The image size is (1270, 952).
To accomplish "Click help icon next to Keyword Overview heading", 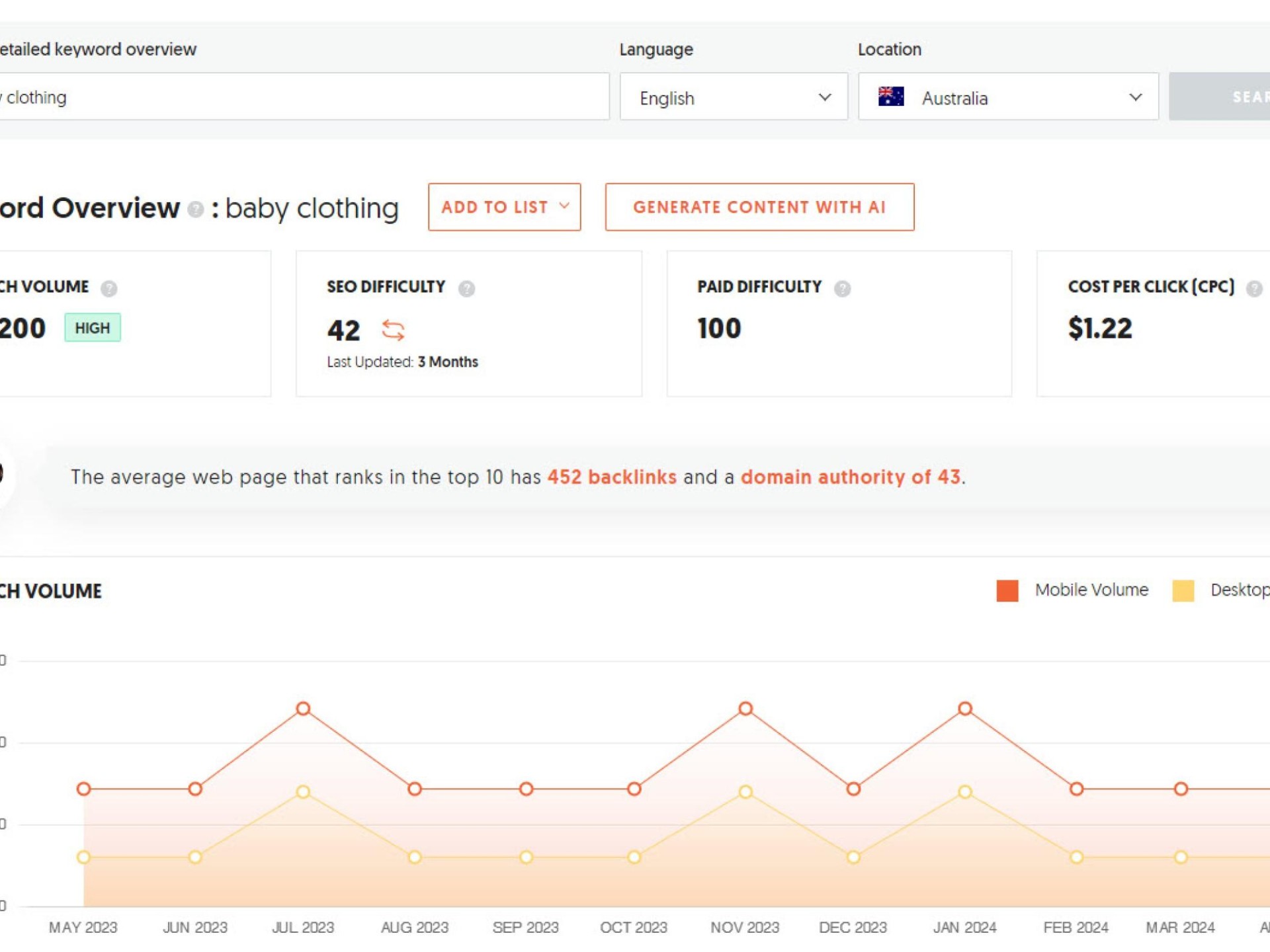I will [x=195, y=210].
